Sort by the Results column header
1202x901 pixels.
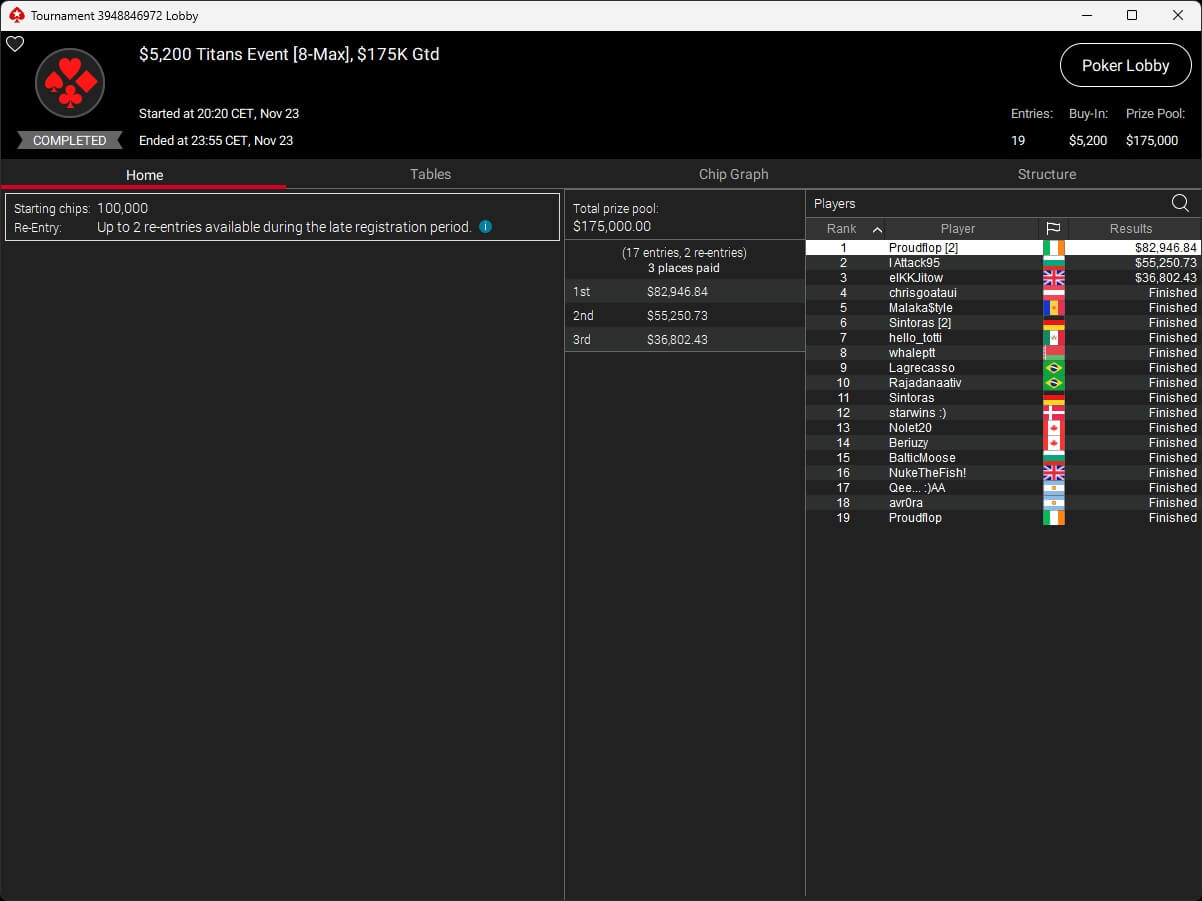(x=1131, y=229)
